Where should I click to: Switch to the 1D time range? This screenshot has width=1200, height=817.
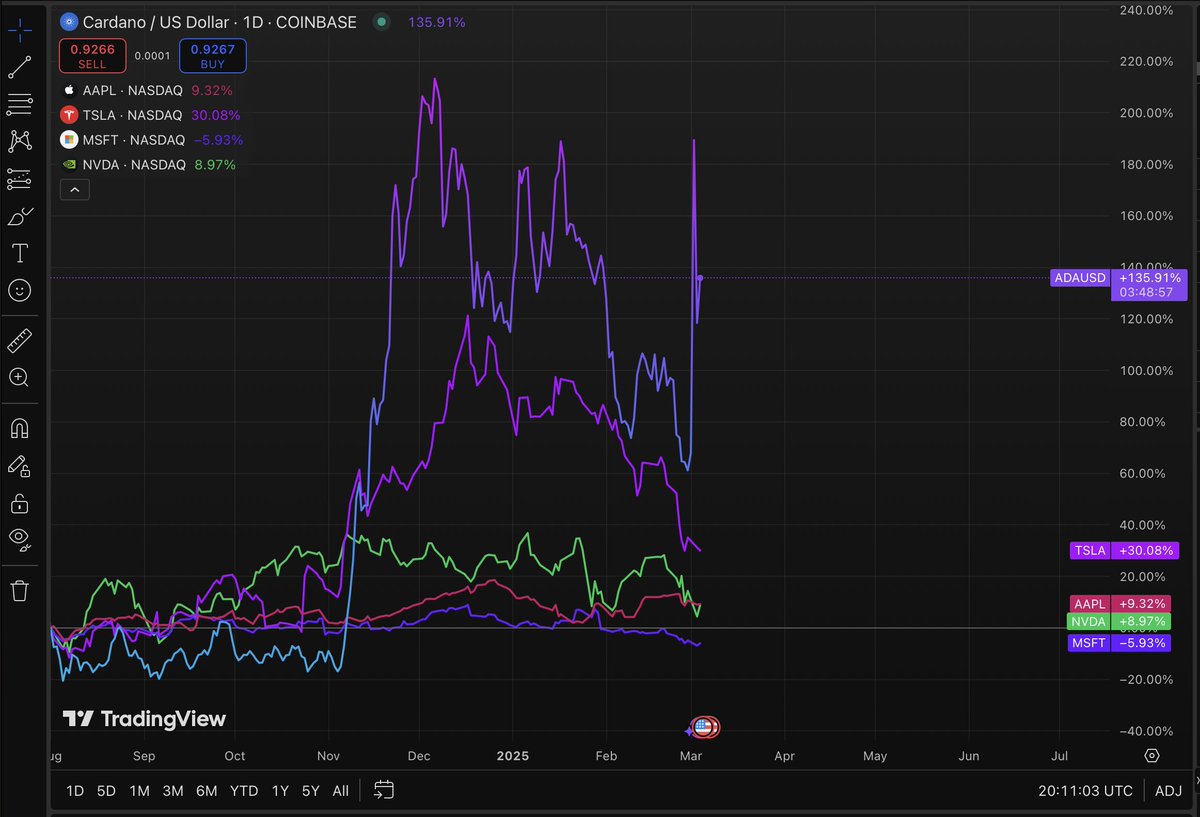click(x=75, y=791)
